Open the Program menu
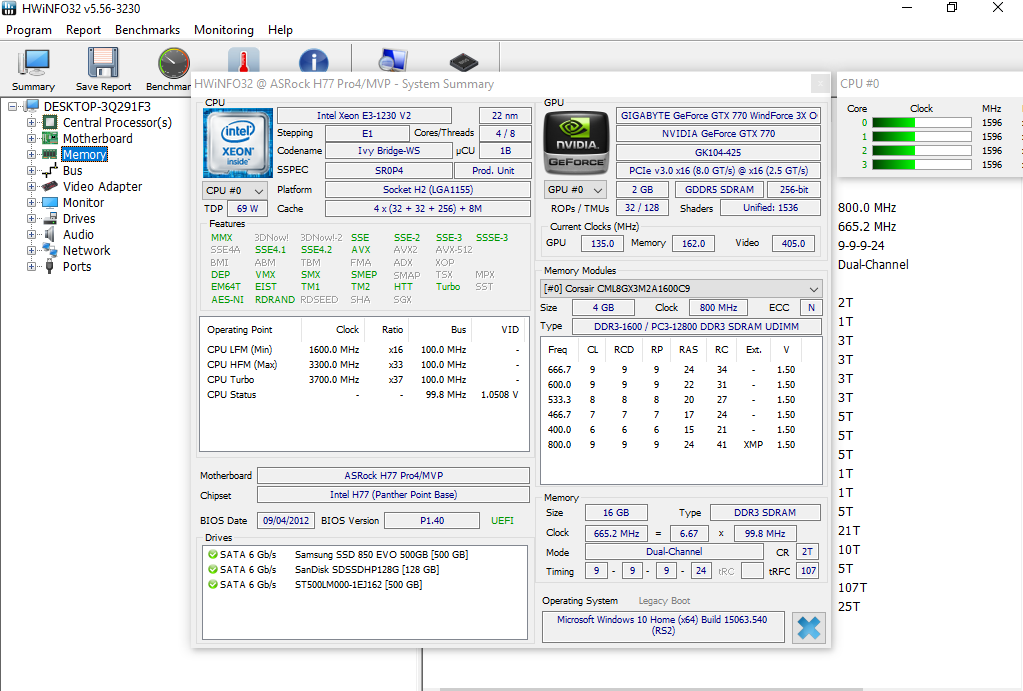This screenshot has height=691, width=1023. tap(29, 30)
